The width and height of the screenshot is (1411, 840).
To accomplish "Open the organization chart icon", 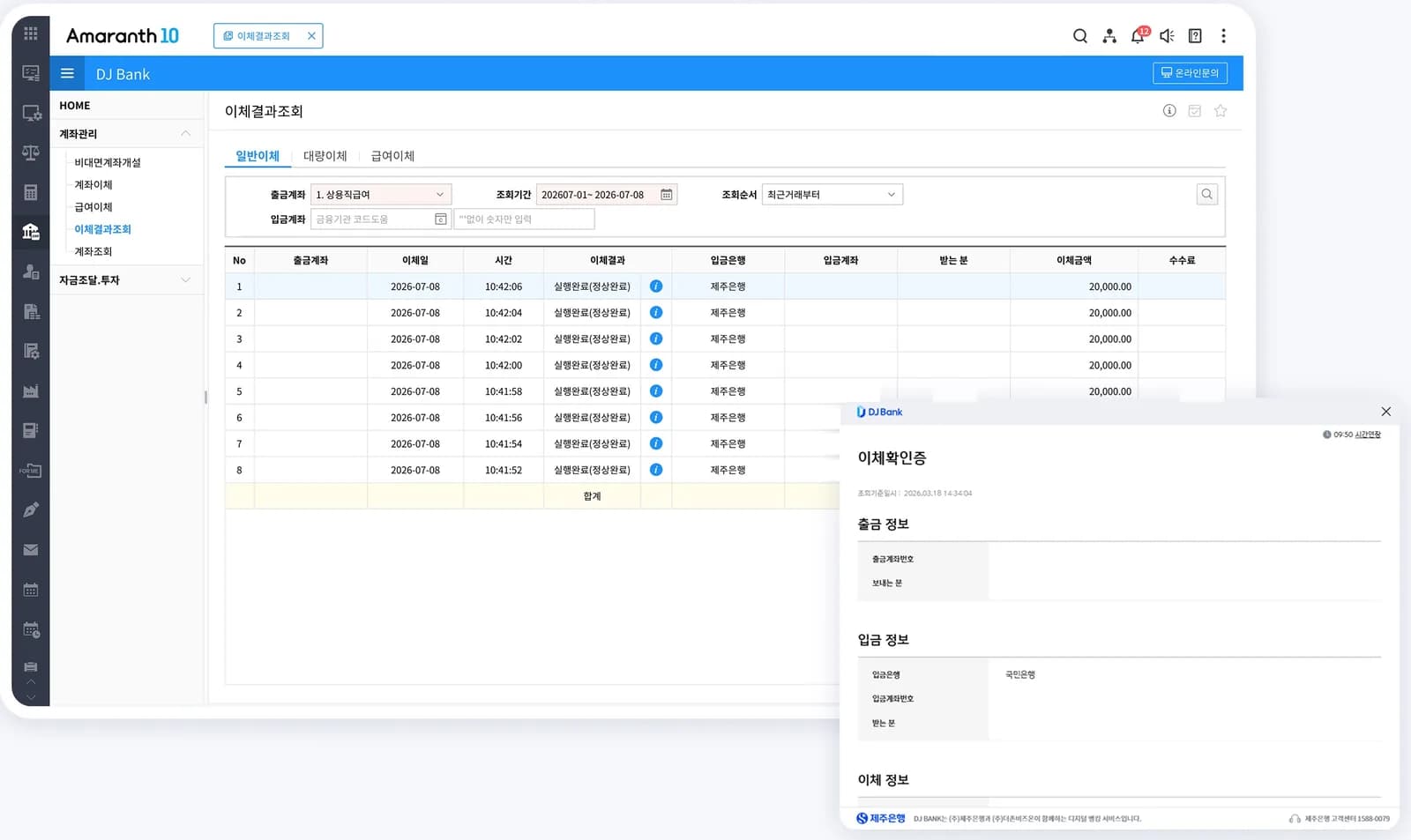I will [1109, 36].
